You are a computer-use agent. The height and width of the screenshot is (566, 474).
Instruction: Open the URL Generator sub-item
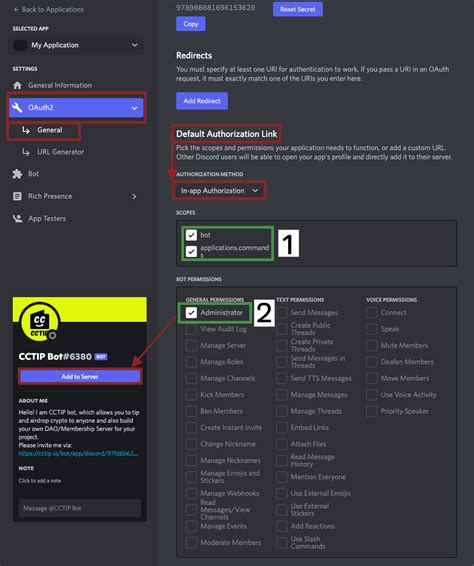(x=60, y=152)
